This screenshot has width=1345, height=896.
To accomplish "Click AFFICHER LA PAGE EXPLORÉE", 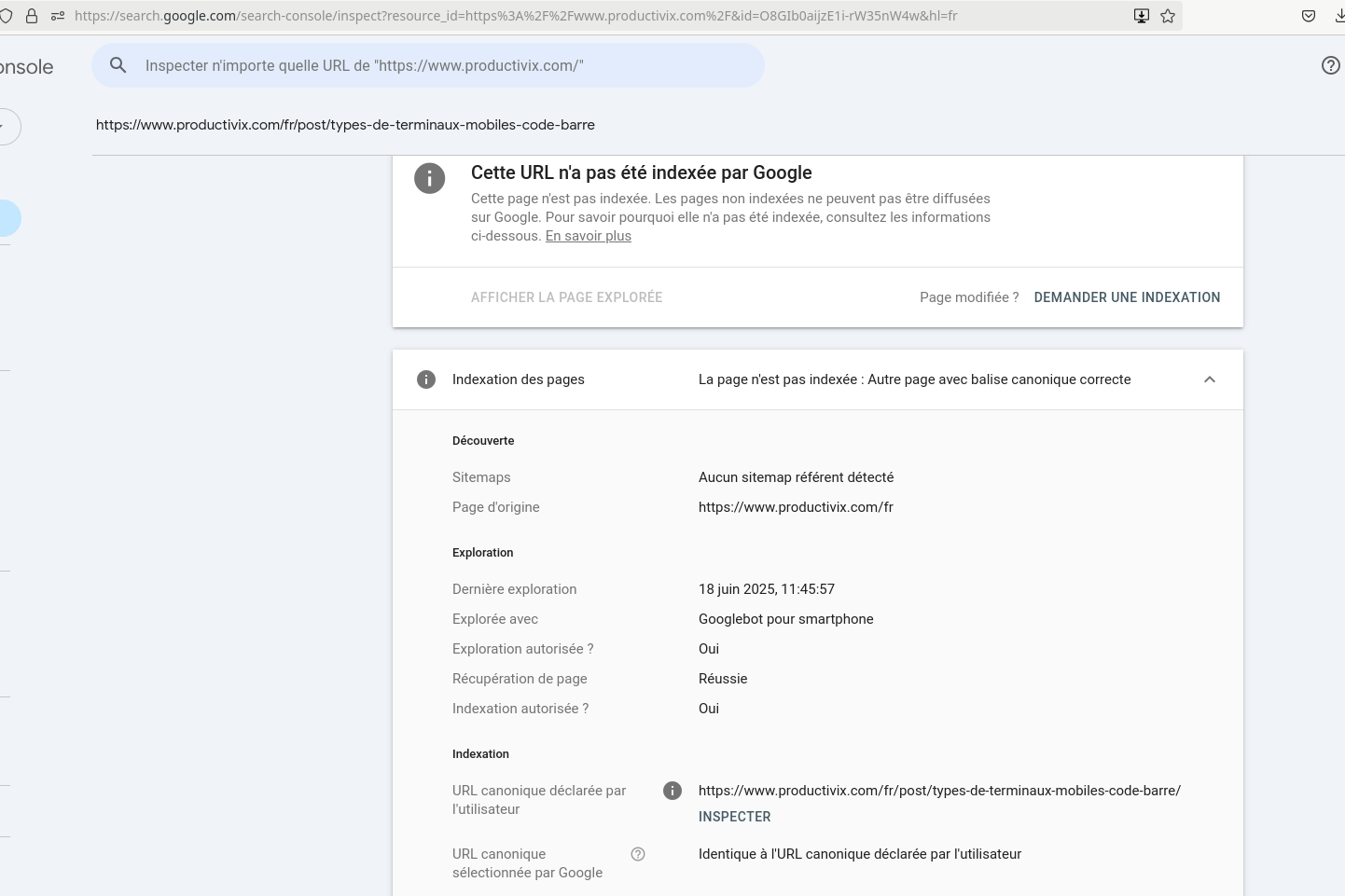I will tap(566, 297).
